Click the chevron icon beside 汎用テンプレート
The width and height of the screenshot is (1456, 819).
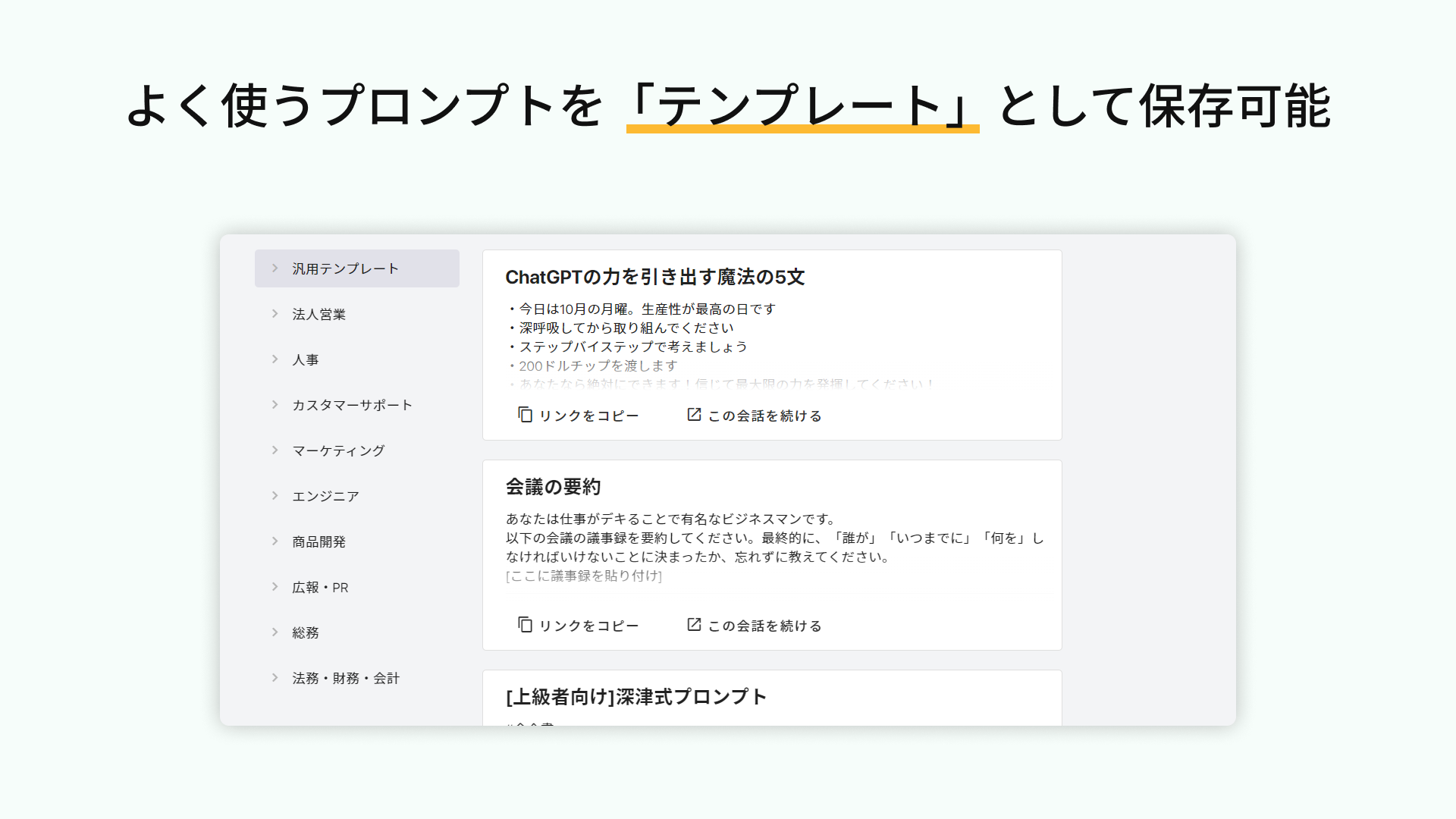(274, 268)
